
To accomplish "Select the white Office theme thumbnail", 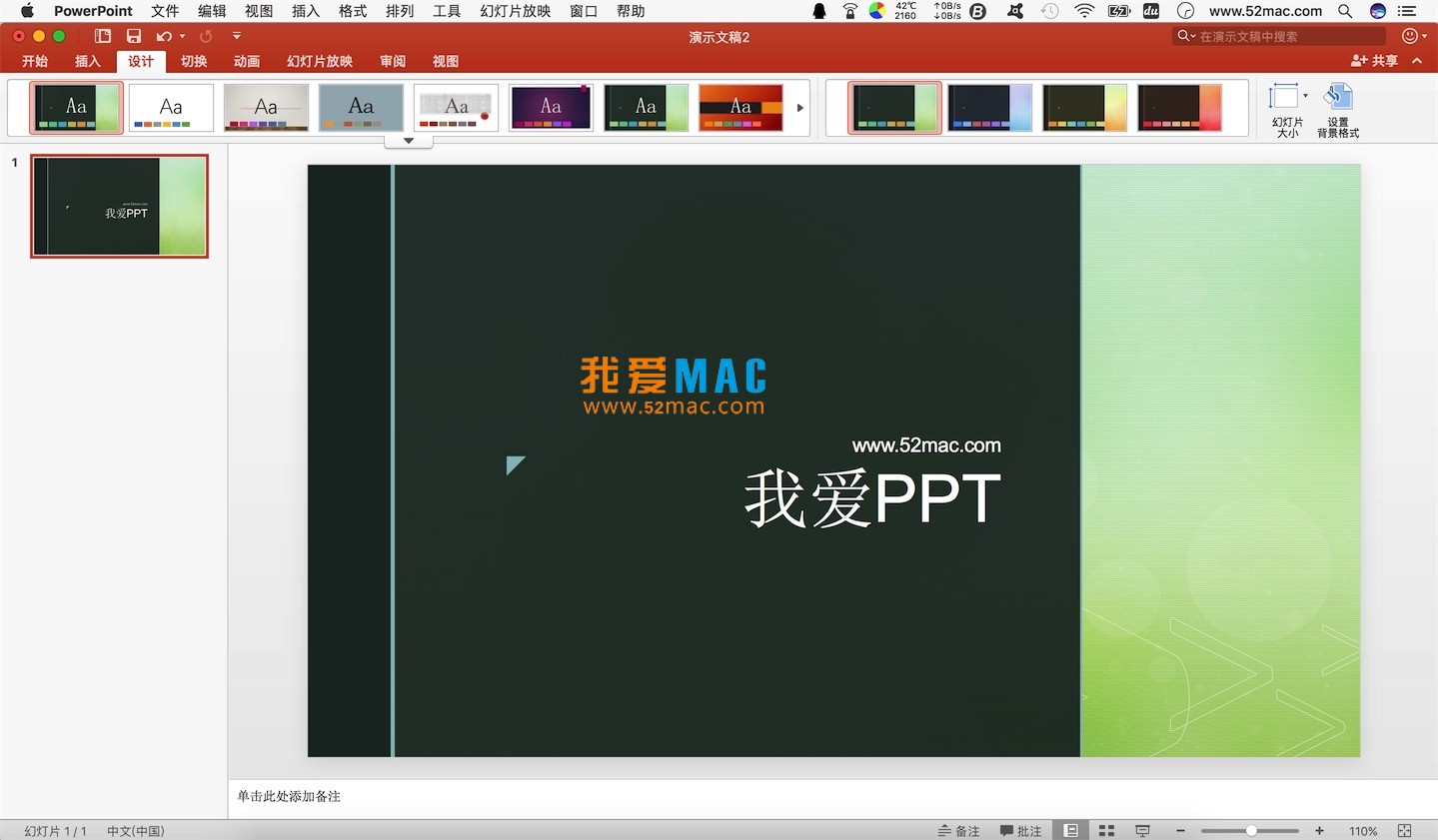I will point(171,108).
